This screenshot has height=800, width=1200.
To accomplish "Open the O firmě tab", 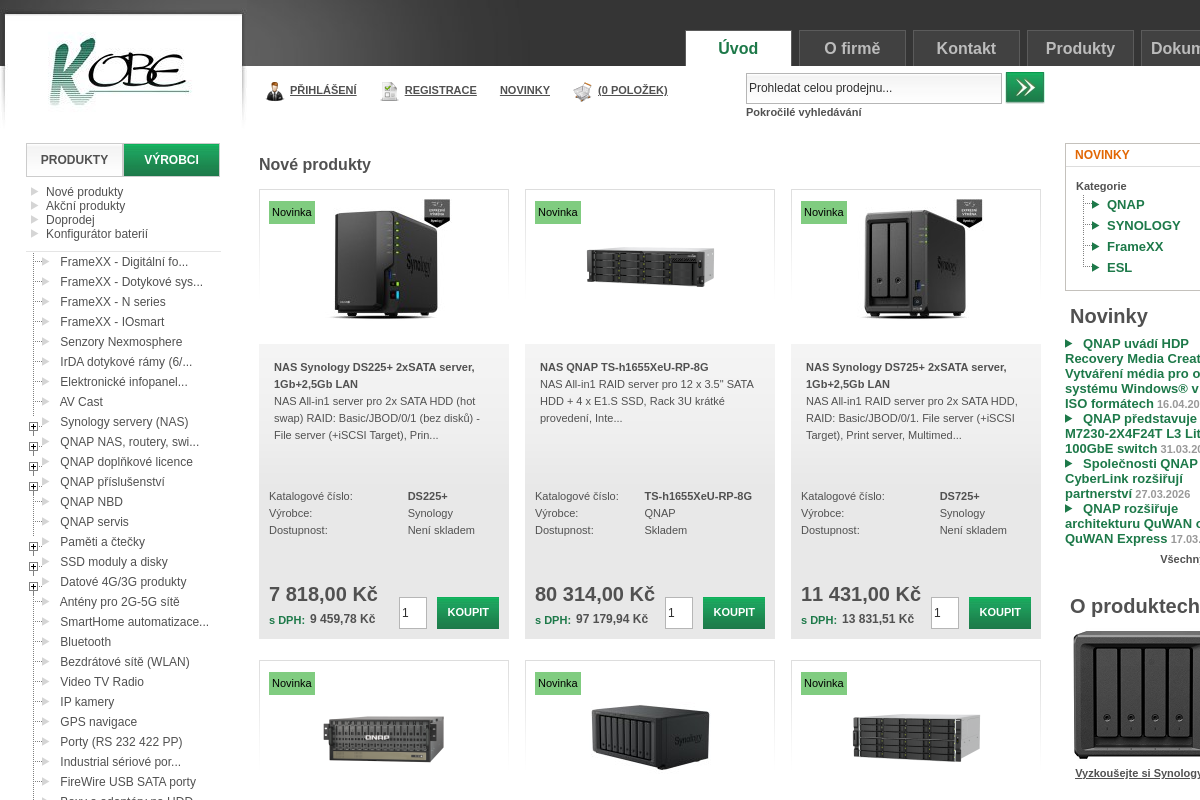I will tap(852, 48).
